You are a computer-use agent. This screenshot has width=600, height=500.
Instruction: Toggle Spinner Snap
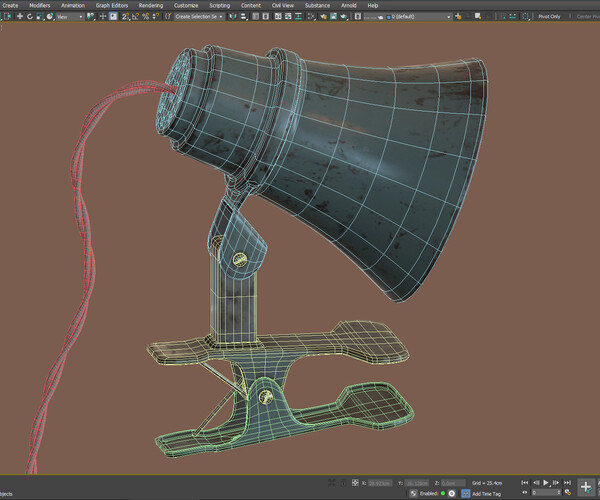(155, 16)
